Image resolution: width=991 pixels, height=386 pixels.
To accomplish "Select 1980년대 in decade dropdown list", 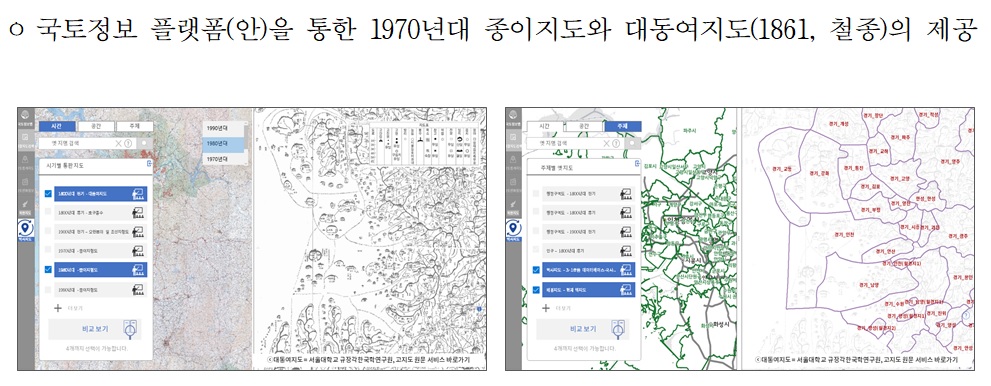I will pyautogui.click(x=223, y=144).
